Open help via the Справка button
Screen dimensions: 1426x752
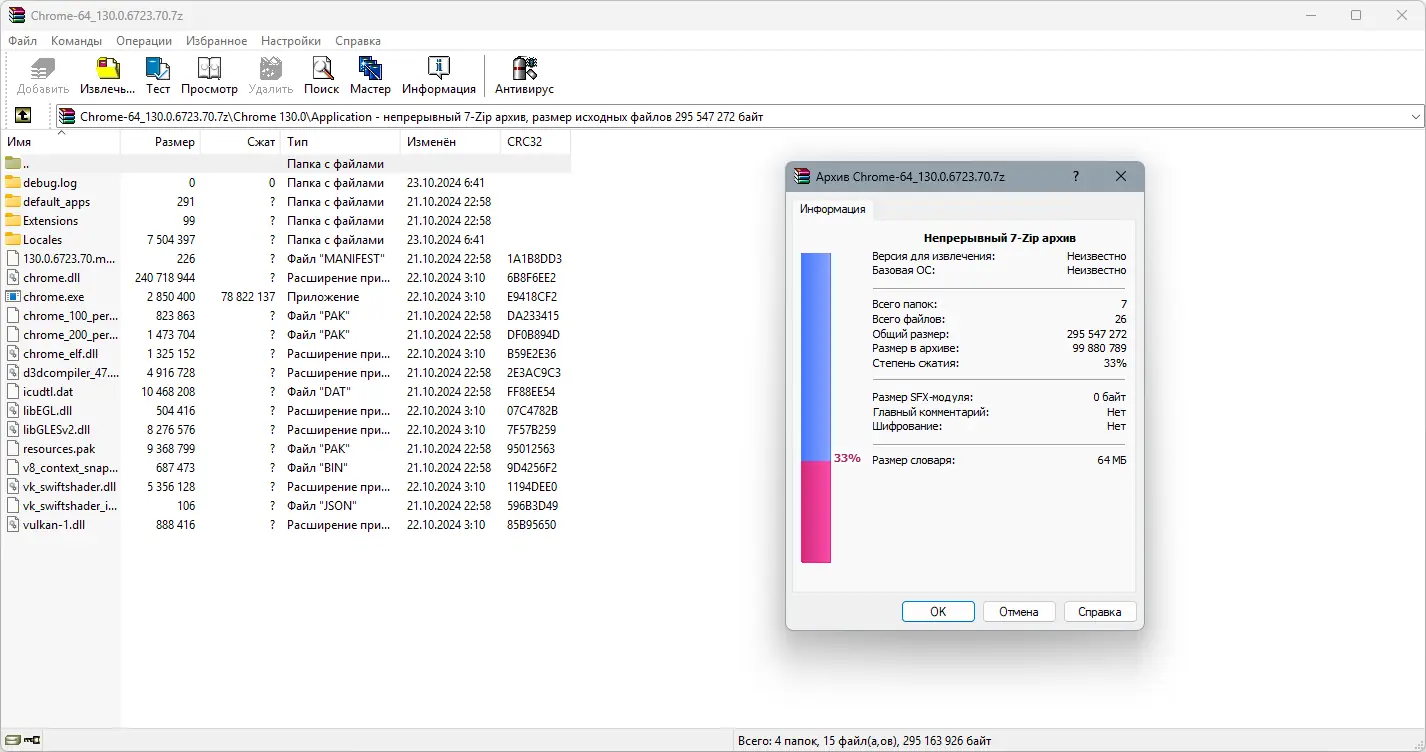coord(1099,611)
